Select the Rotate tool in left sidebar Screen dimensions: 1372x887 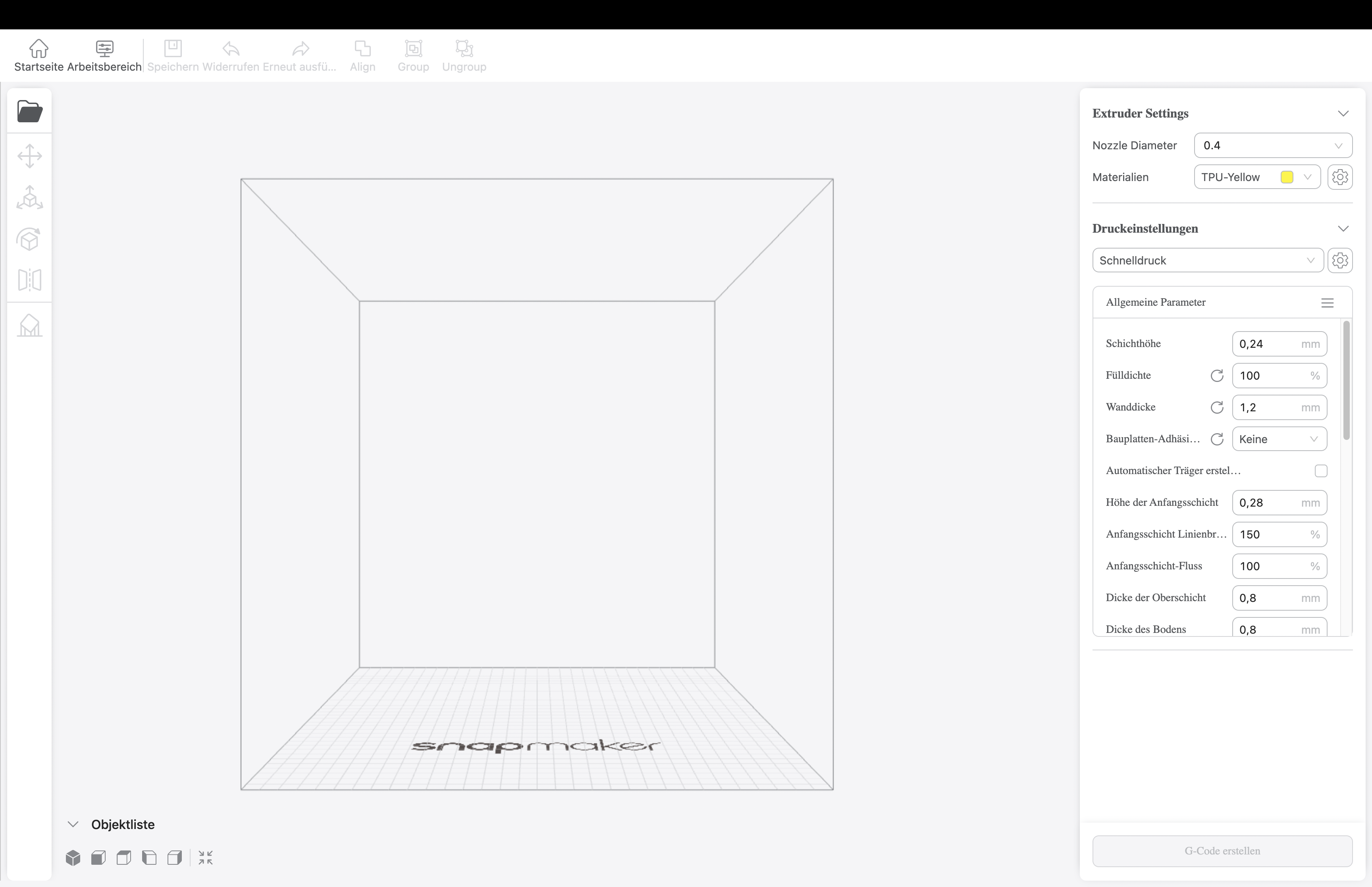[29, 239]
